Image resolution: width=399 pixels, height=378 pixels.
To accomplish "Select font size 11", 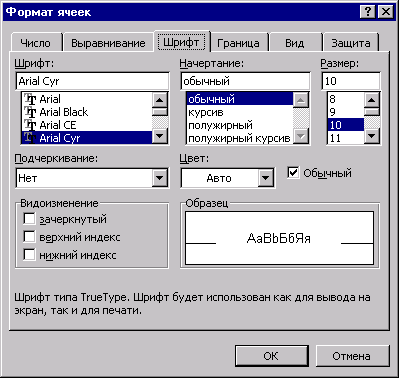I will coord(345,138).
